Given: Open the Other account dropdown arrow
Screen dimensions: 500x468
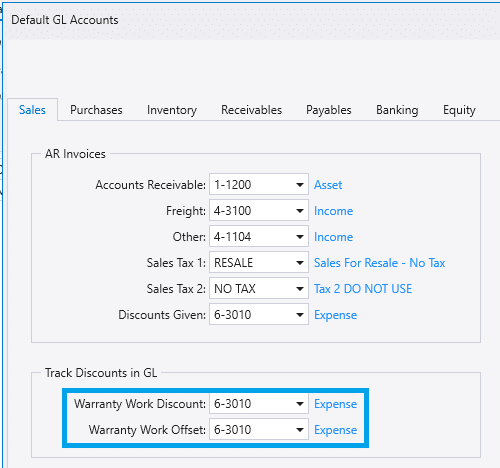Looking at the screenshot, I should coord(300,237).
